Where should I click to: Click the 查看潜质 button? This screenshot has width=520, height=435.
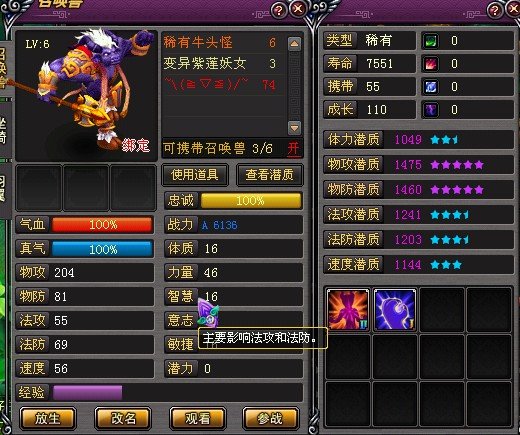click(270, 175)
